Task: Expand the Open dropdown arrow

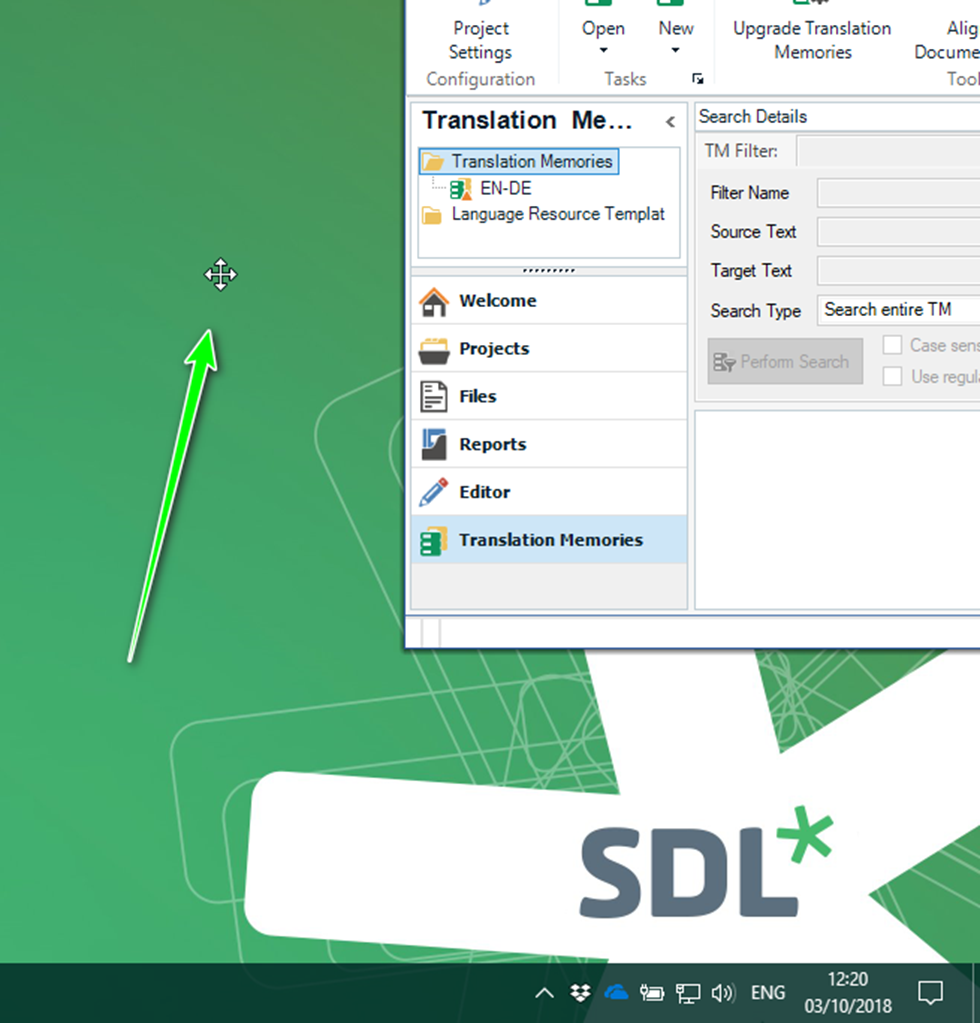Action: click(x=603, y=51)
